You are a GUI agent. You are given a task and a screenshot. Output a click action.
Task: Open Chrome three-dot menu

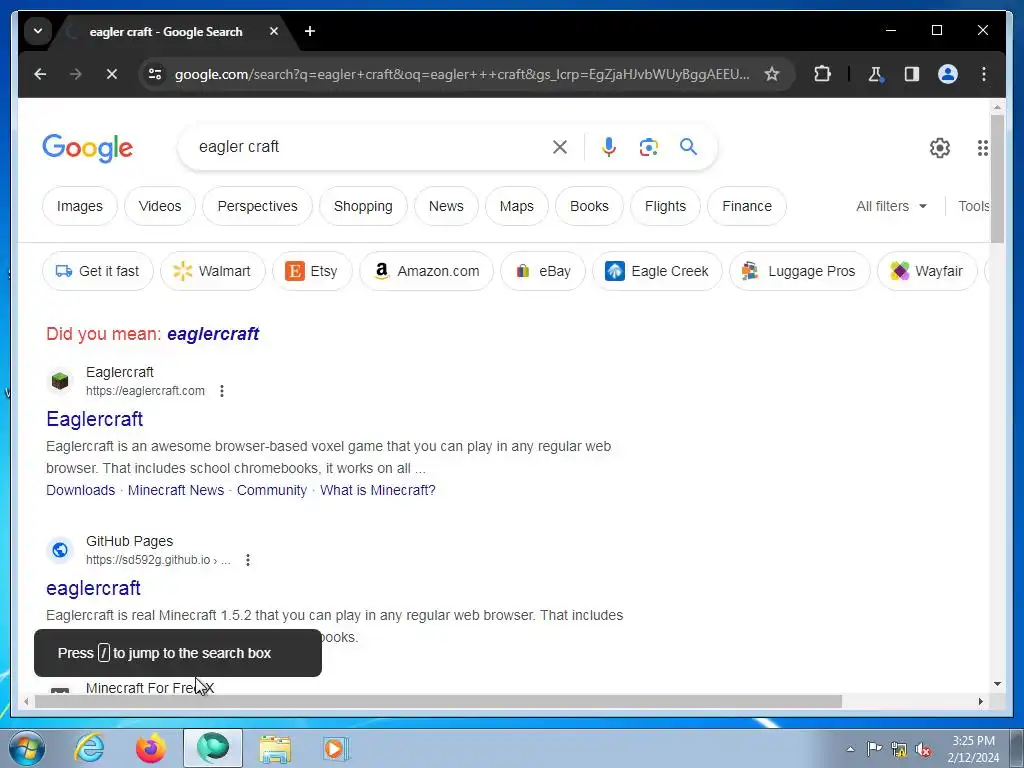point(984,74)
